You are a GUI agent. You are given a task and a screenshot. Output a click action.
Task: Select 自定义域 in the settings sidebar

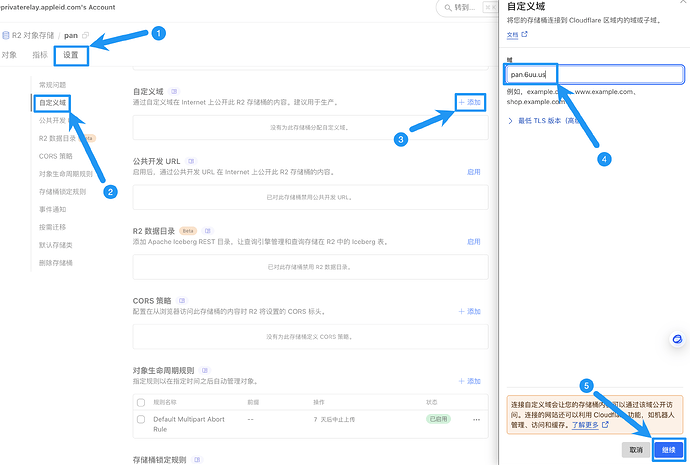[52, 103]
